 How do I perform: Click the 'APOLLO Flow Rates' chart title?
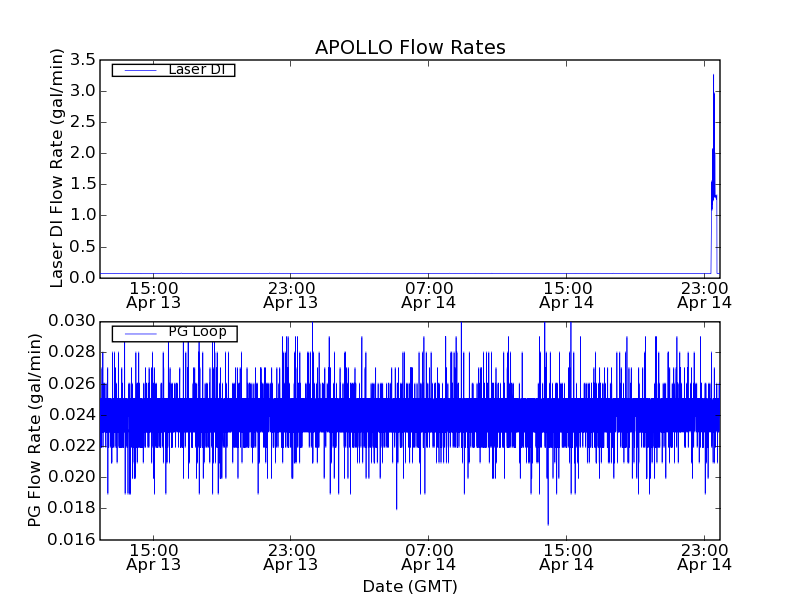click(x=410, y=48)
